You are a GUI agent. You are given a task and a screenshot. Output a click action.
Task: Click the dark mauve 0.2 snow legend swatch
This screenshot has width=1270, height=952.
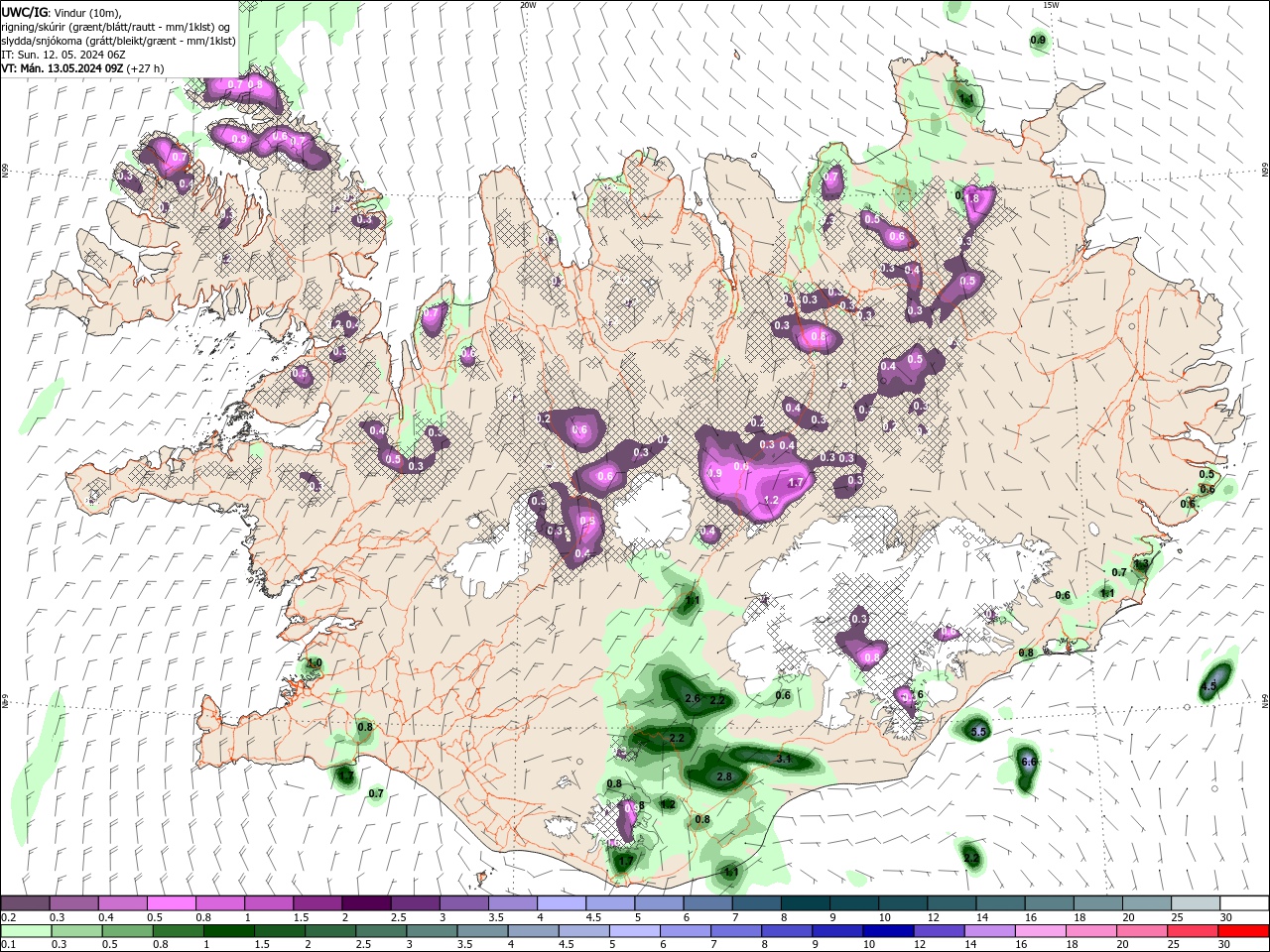point(25,903)
